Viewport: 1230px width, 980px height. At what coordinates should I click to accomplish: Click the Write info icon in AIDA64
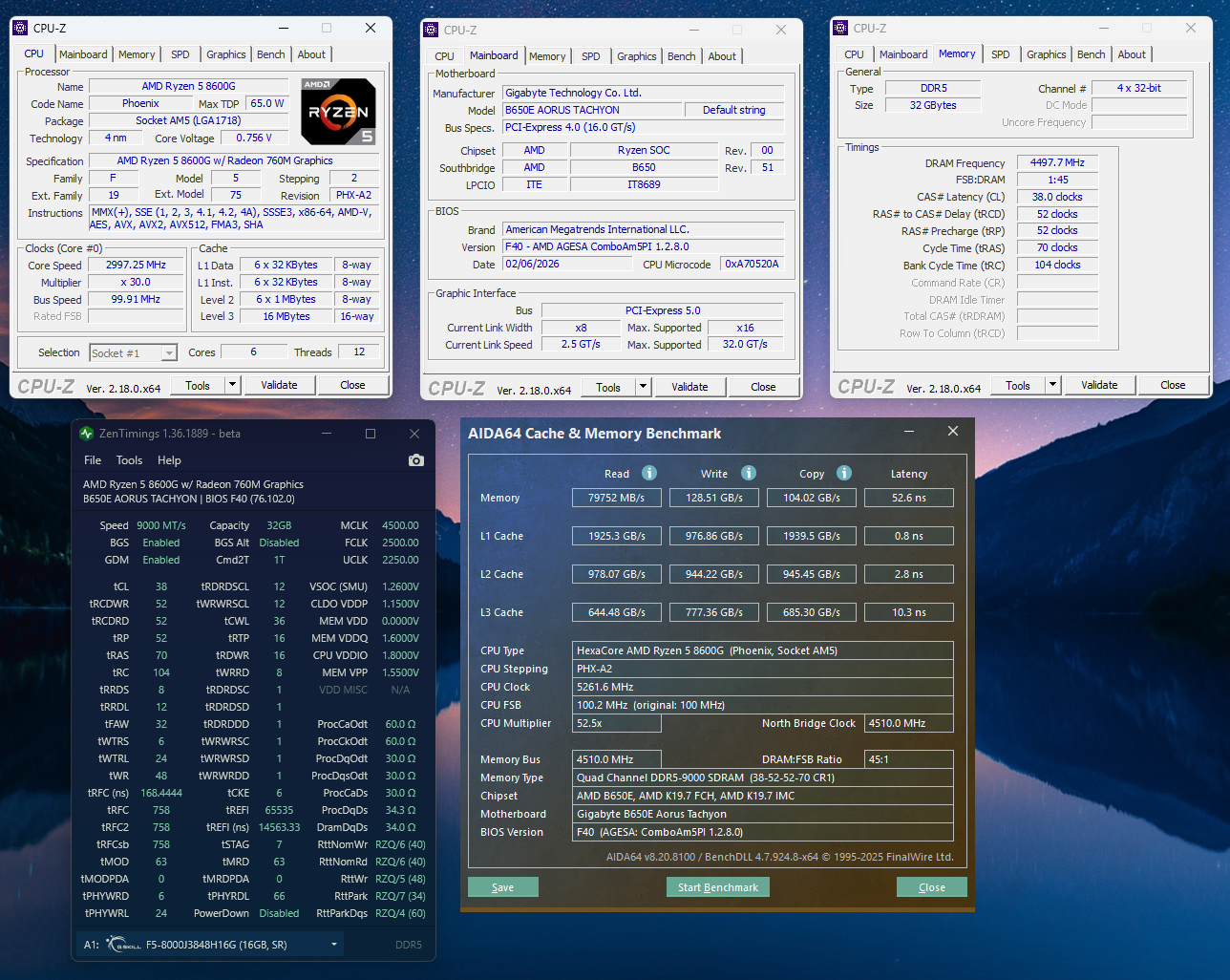(x=749, y=473)
